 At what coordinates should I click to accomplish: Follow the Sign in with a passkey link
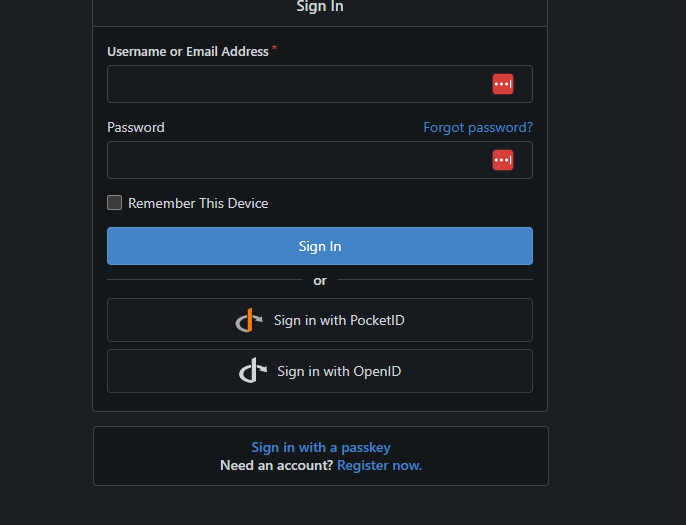[x=320, y=448]
